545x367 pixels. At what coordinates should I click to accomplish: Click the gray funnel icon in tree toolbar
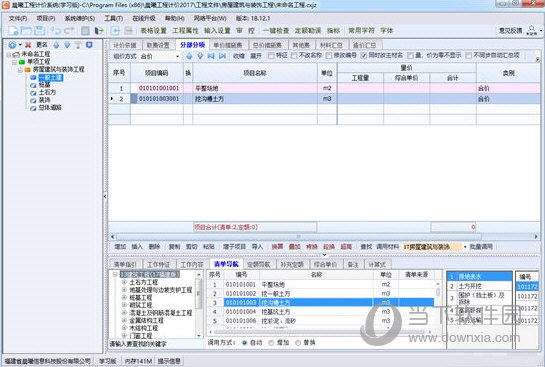pyautogui.click(x=78, y=45)
